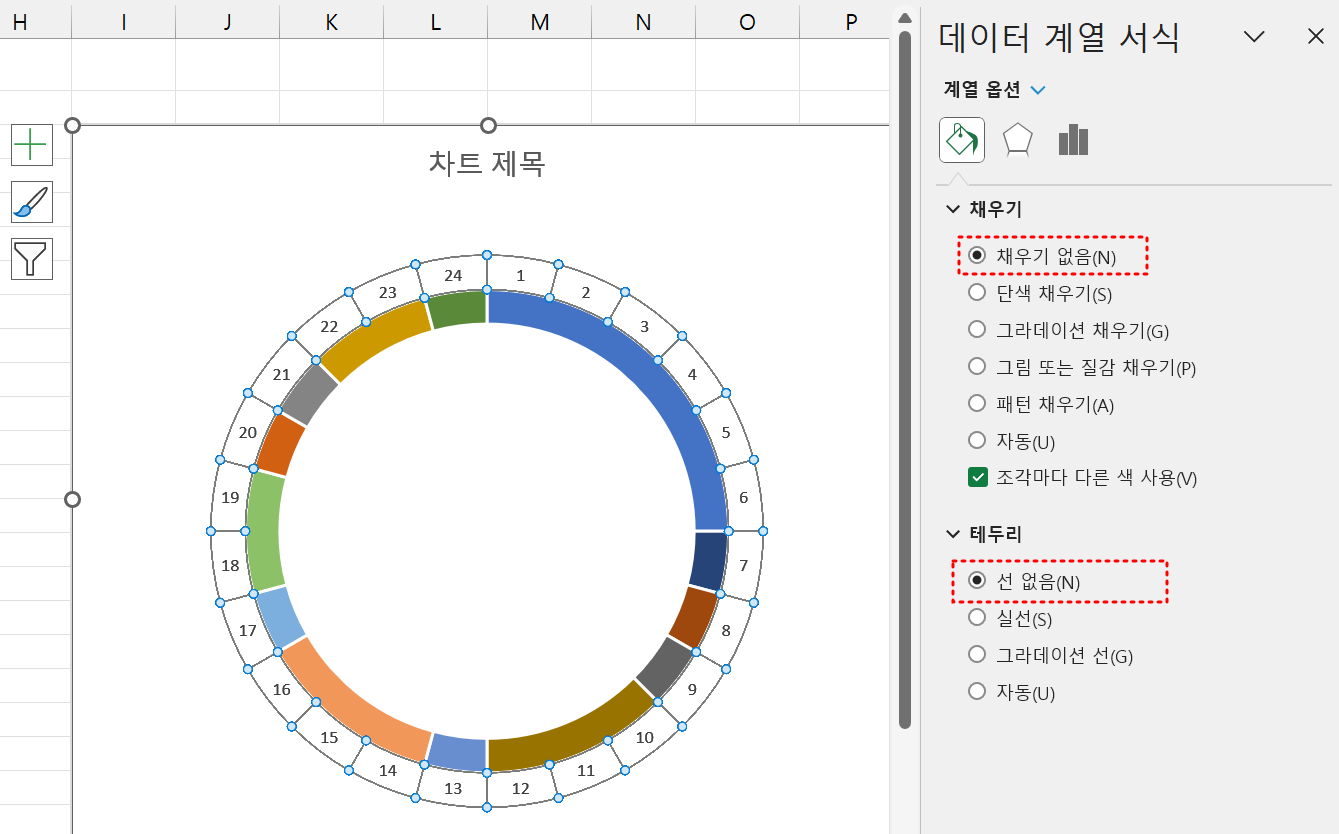Viewport: 1339px width, 834px height.
Task: Collapse the 테두리 section
Action: click(952, 534)
